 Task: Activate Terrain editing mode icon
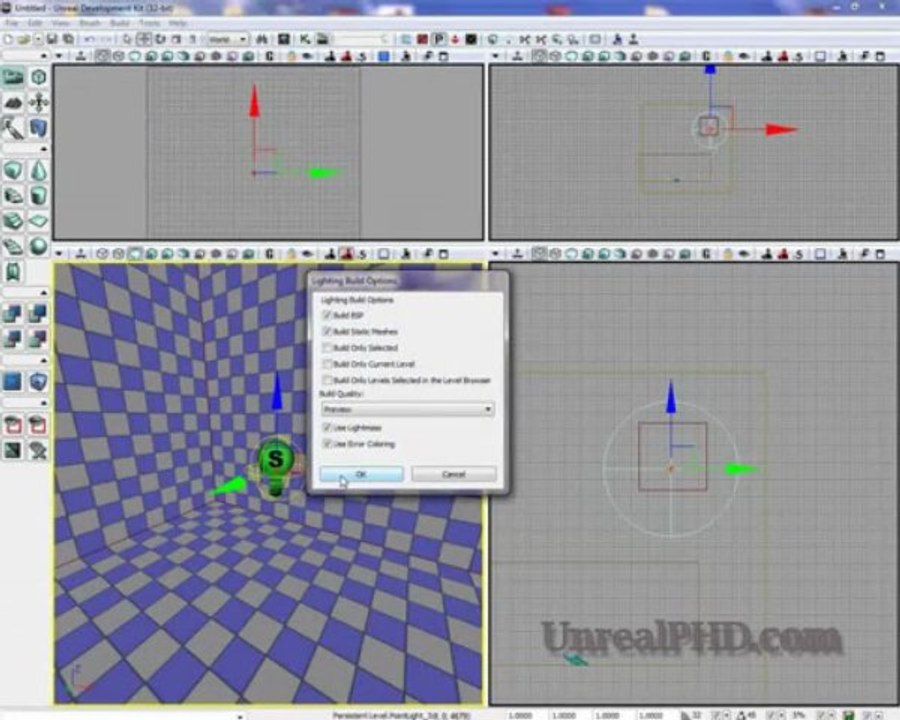click(x=13, y=103)
